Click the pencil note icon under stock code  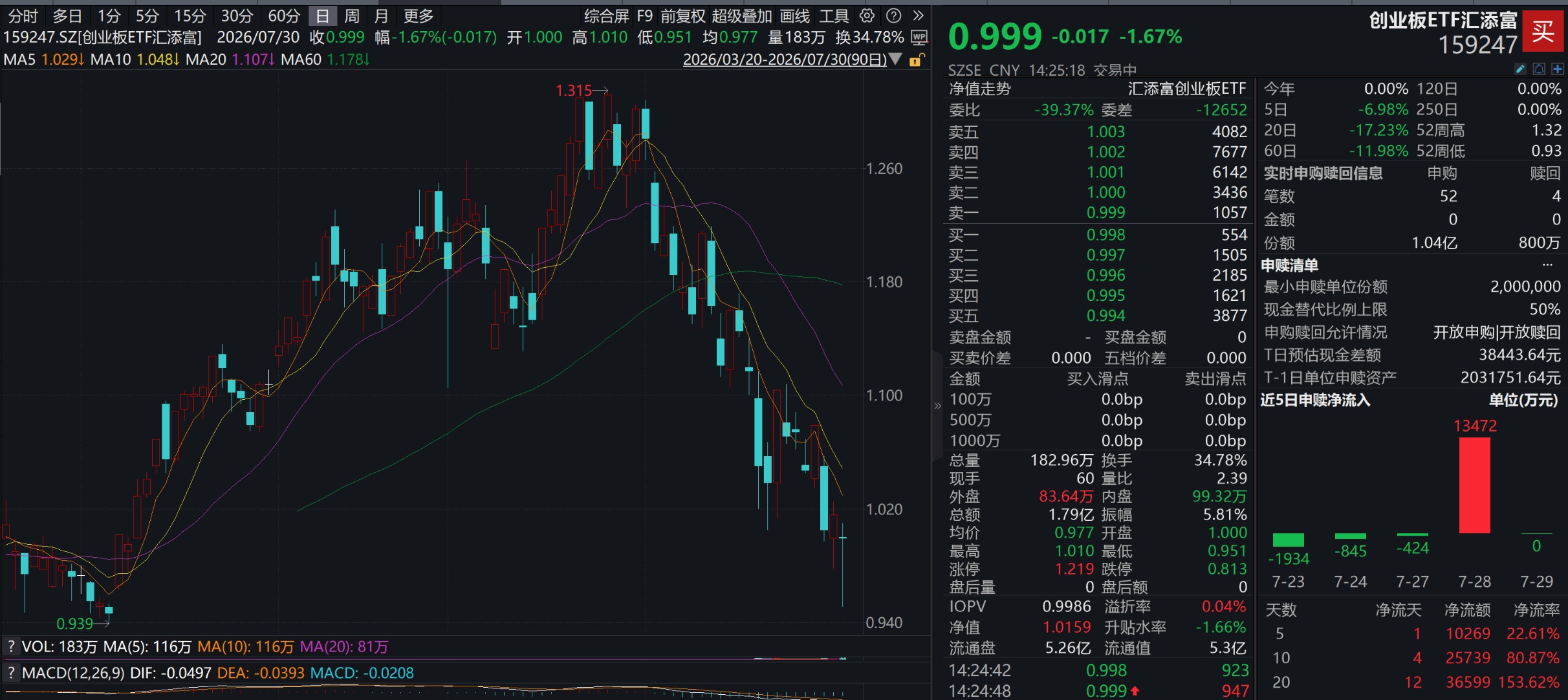click(1520, 69)
